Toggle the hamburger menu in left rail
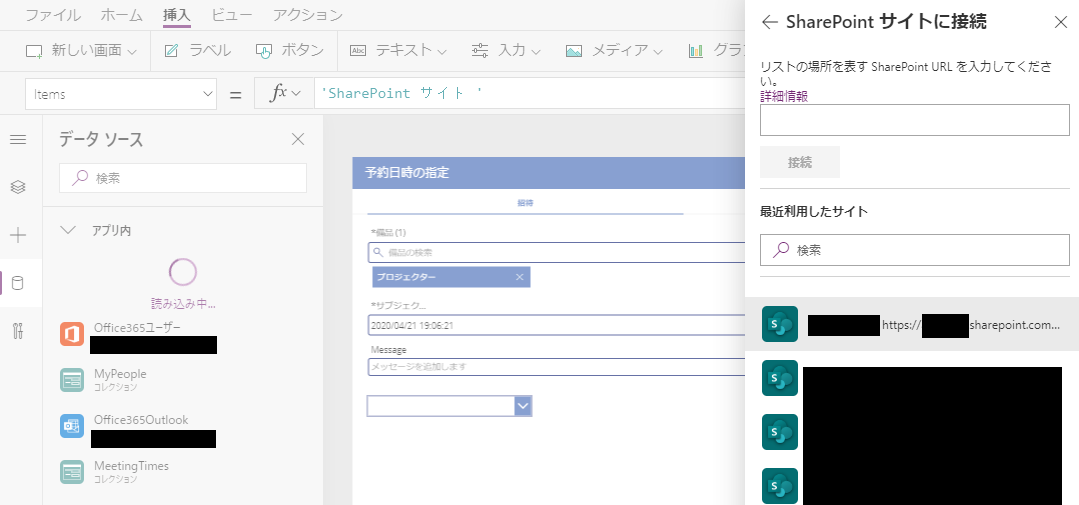Screen dimensions: 1079x505 18,140
